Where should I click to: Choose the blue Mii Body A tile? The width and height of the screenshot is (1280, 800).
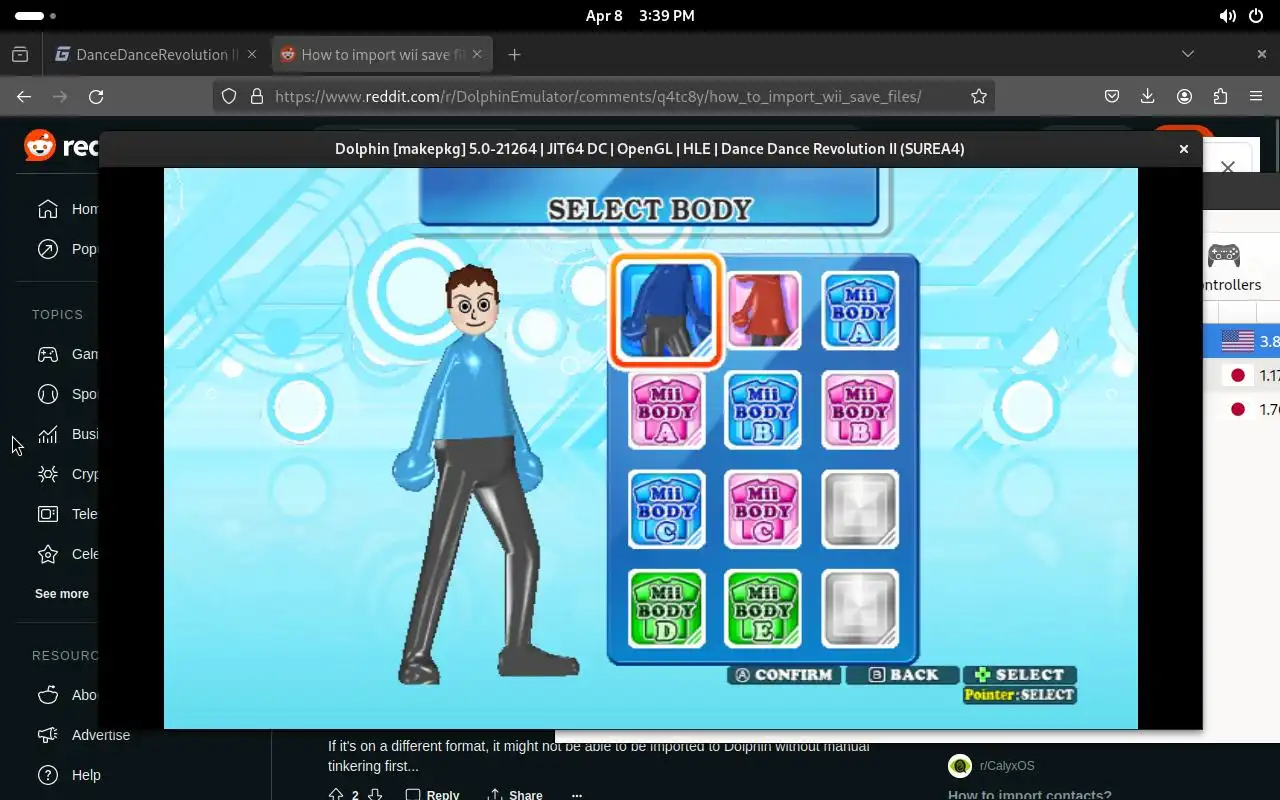pyautogui.click(x=860, y=311)
